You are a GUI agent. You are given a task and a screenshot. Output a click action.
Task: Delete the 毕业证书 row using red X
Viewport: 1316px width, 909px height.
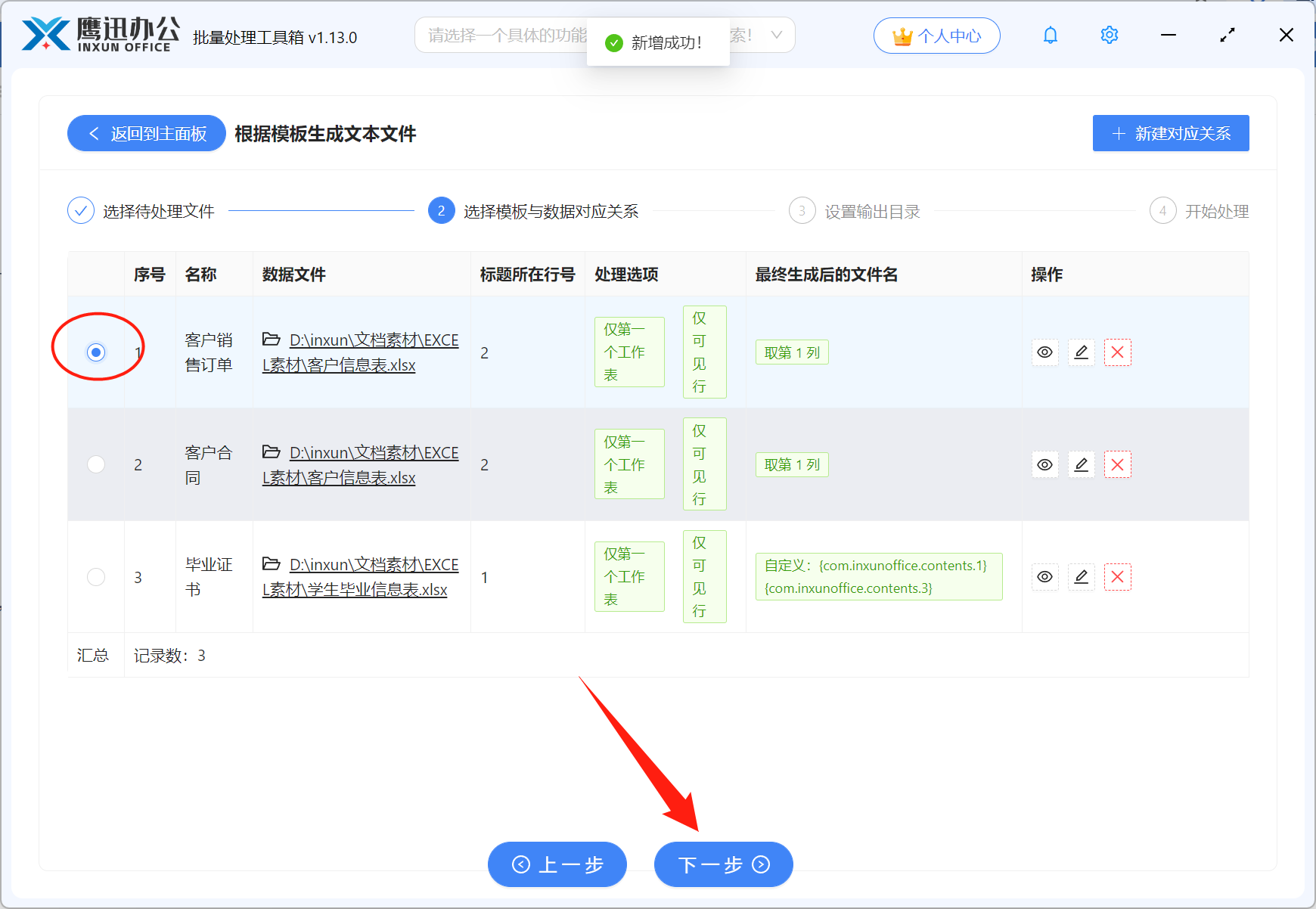pos(1117,577)
